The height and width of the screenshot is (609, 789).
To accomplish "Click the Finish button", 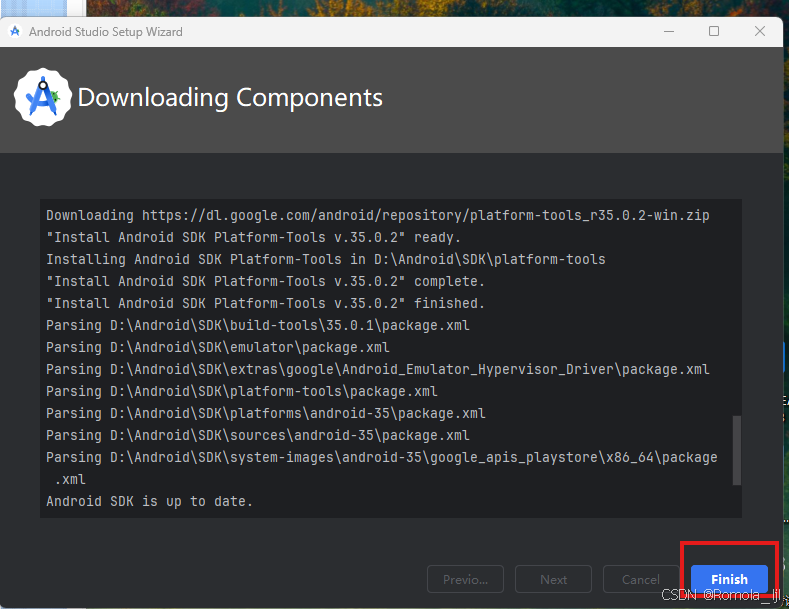I will coord(729,579).
